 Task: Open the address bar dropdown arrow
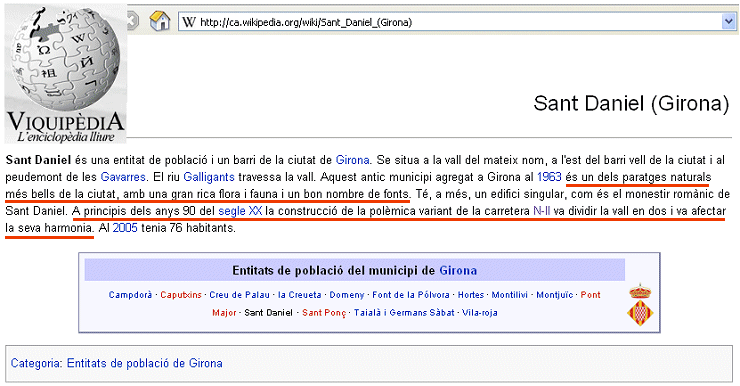point(728,22)
